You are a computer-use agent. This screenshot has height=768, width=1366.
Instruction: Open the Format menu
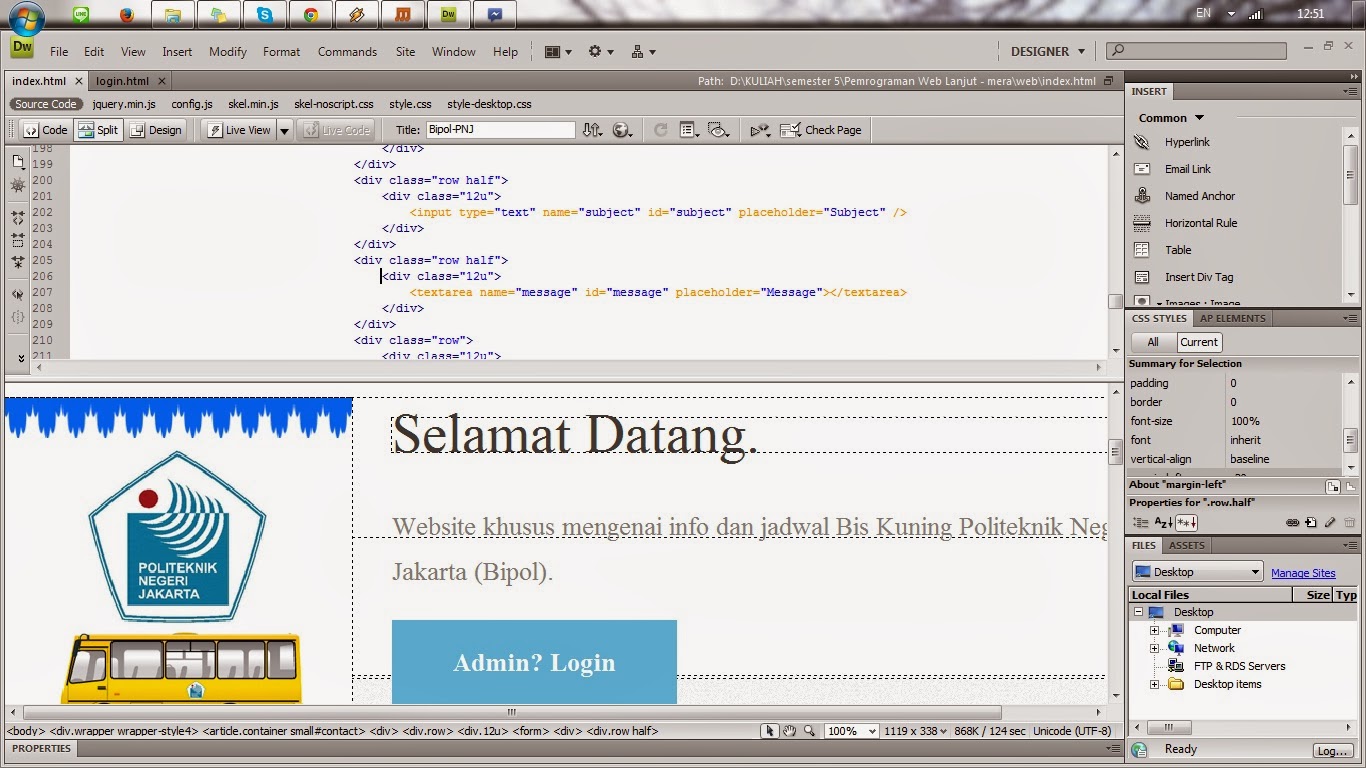[x=281, y=52]
